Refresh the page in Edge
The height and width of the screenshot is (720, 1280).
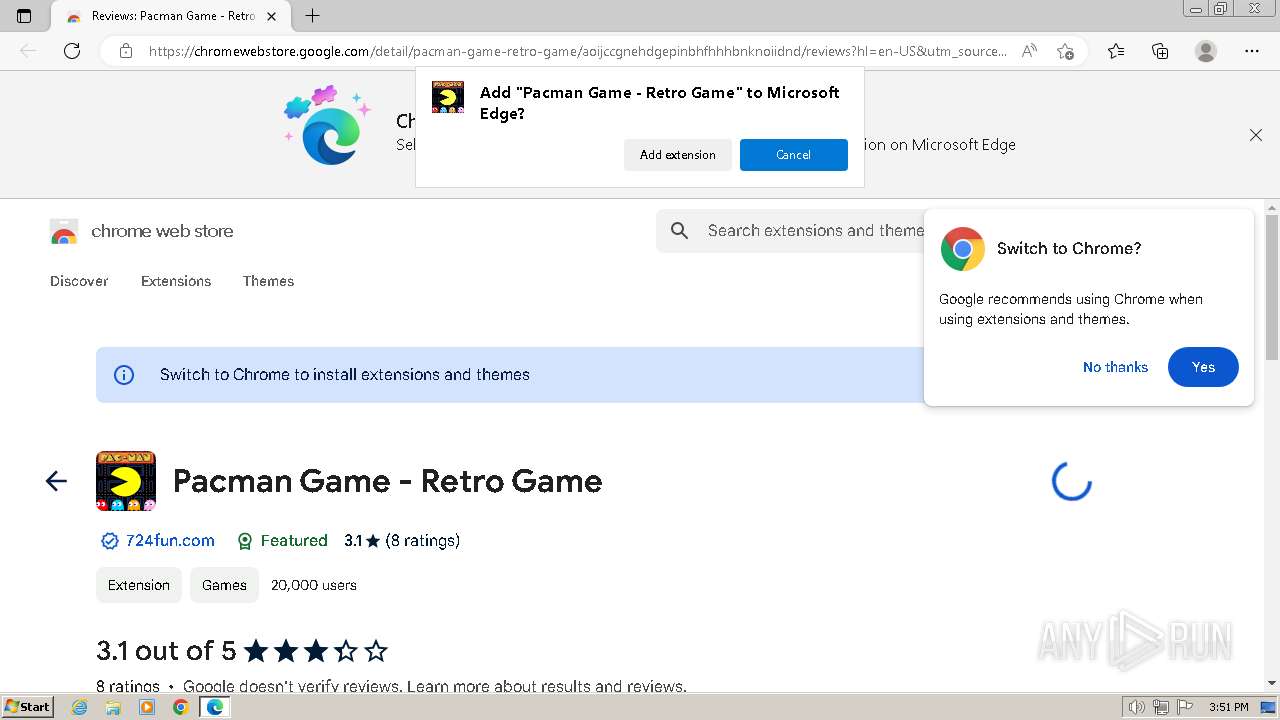72,51
